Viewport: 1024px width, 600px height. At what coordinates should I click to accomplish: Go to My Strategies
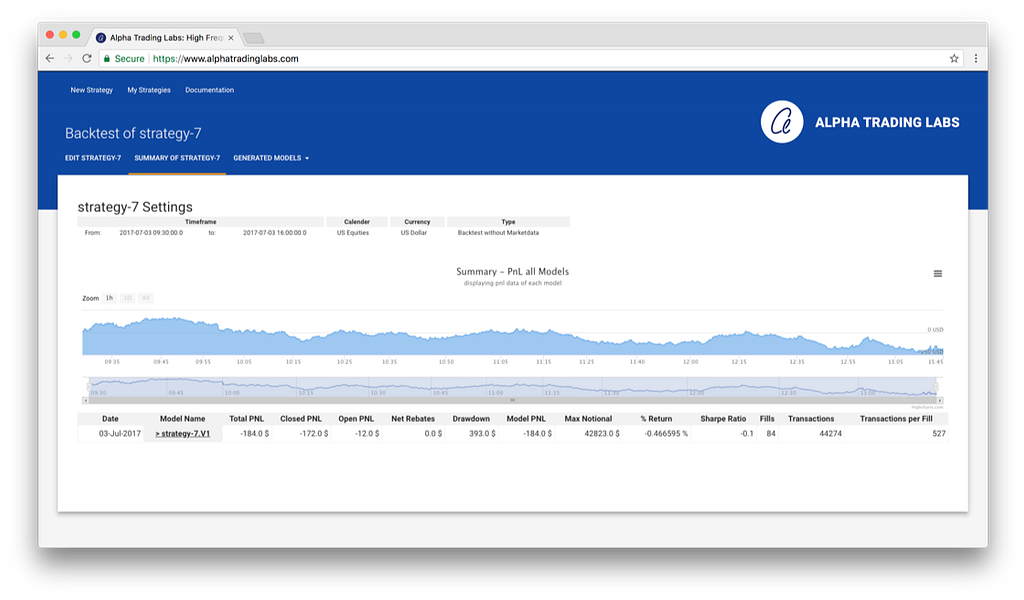(x=149, y=90)
